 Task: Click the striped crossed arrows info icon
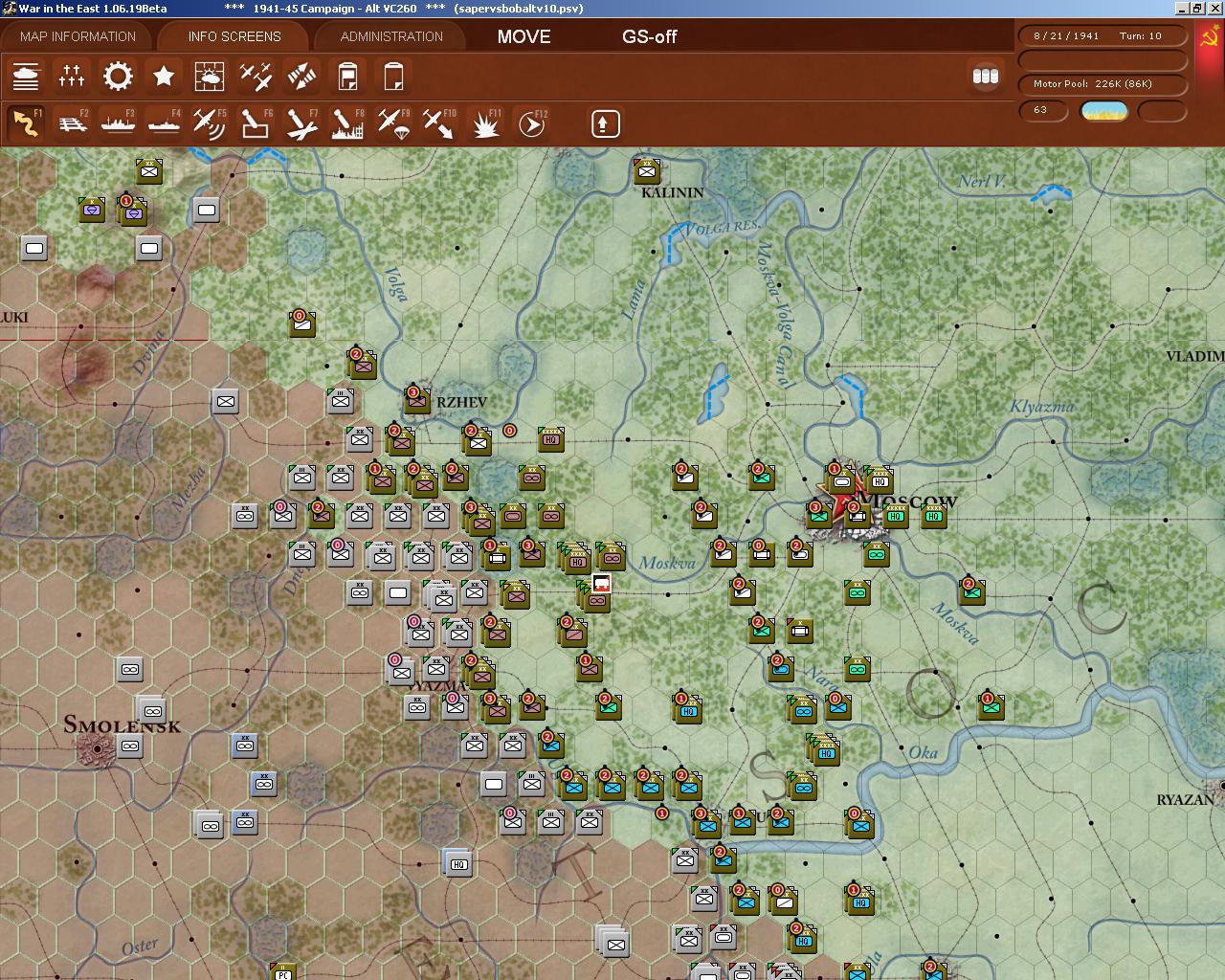point(301,76)
